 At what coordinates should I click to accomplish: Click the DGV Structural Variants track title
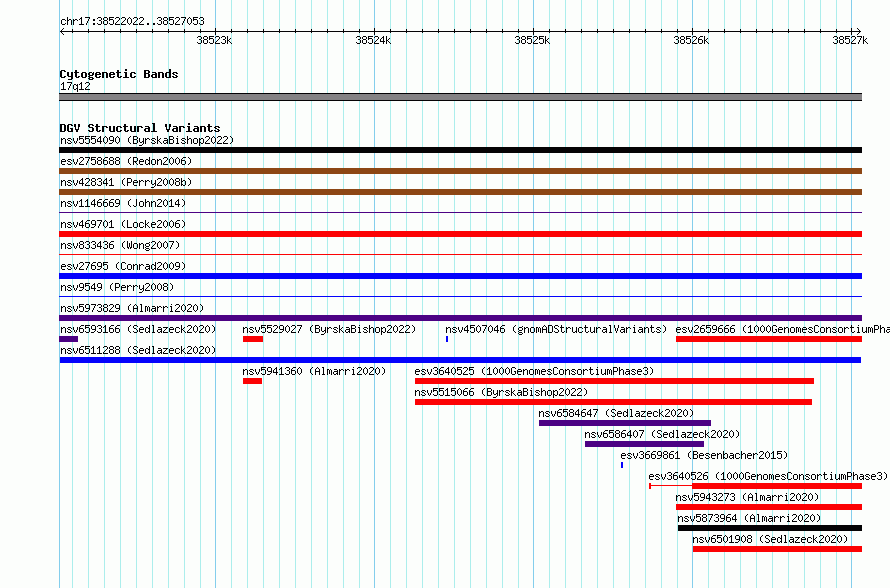140,128
